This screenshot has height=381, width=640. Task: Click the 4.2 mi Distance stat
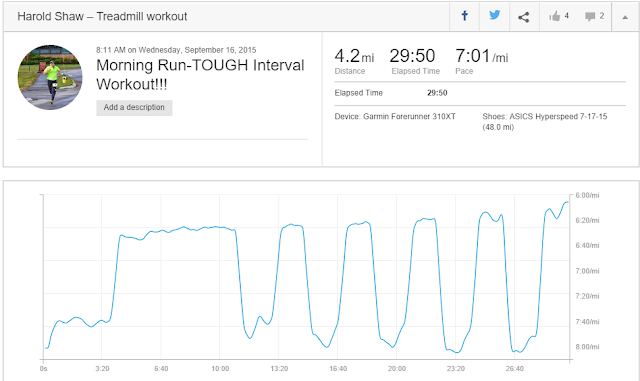(x=354, y=61)
